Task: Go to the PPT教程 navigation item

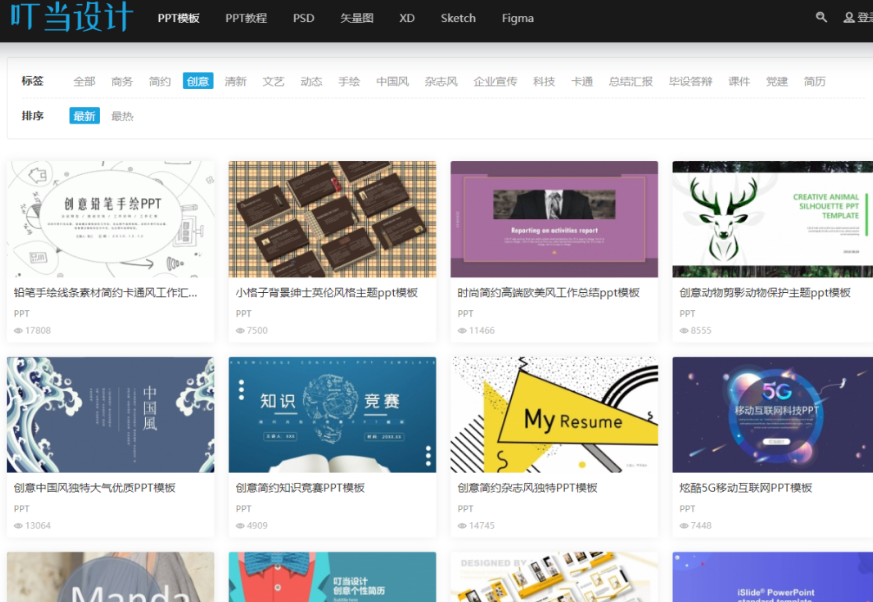Action: (x=246, y=18)
